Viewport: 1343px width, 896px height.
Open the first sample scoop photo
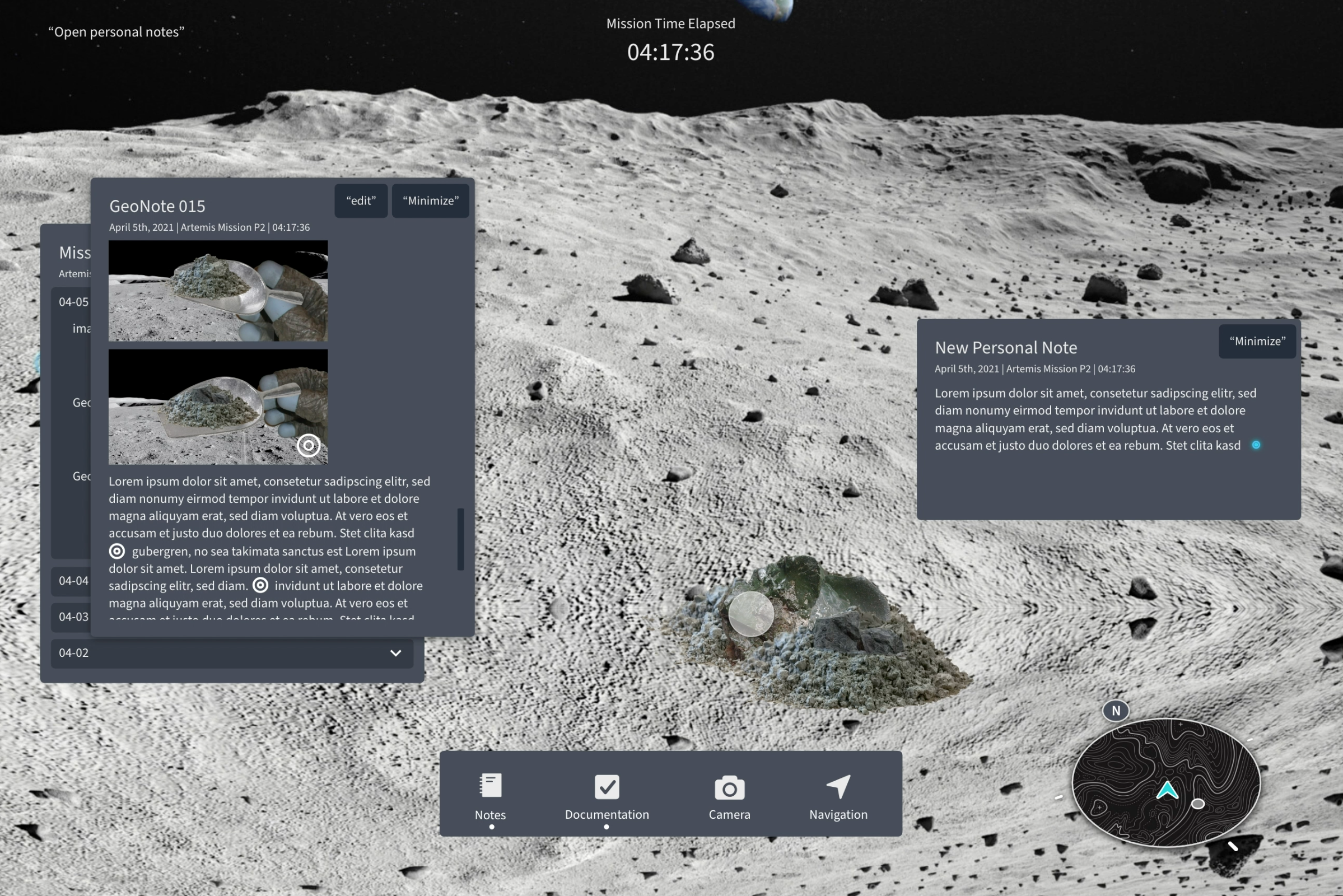pos(218,290)
